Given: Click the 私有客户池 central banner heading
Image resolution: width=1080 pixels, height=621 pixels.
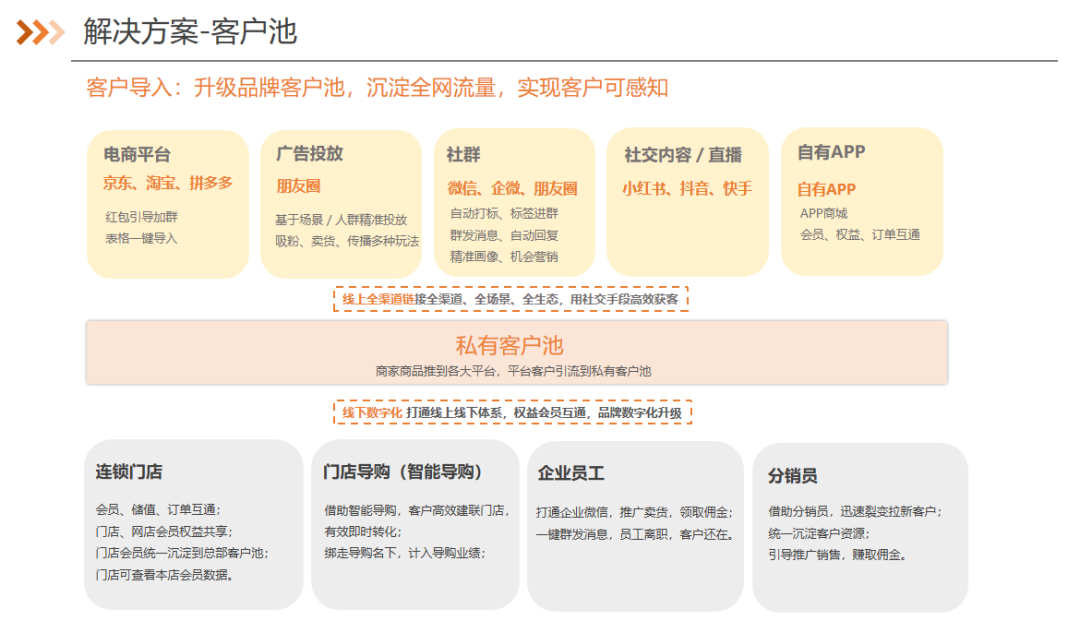Looking at the screenshot, I should [x=509, y=346].
